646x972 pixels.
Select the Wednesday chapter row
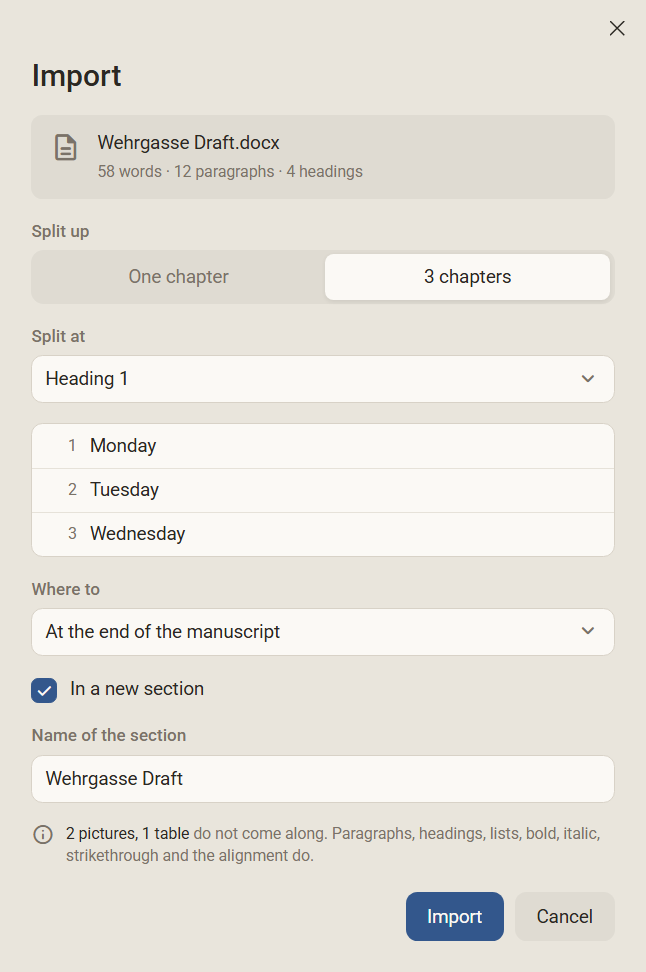pos(323,534)
